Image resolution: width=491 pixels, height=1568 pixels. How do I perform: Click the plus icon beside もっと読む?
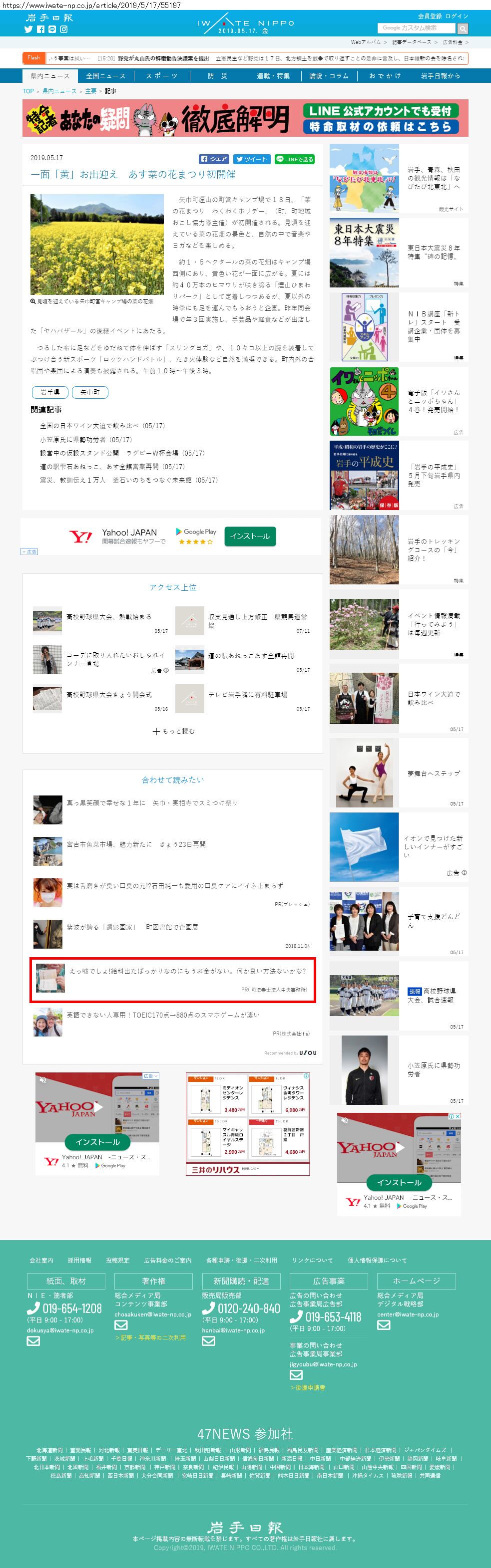tap(156, 731)
